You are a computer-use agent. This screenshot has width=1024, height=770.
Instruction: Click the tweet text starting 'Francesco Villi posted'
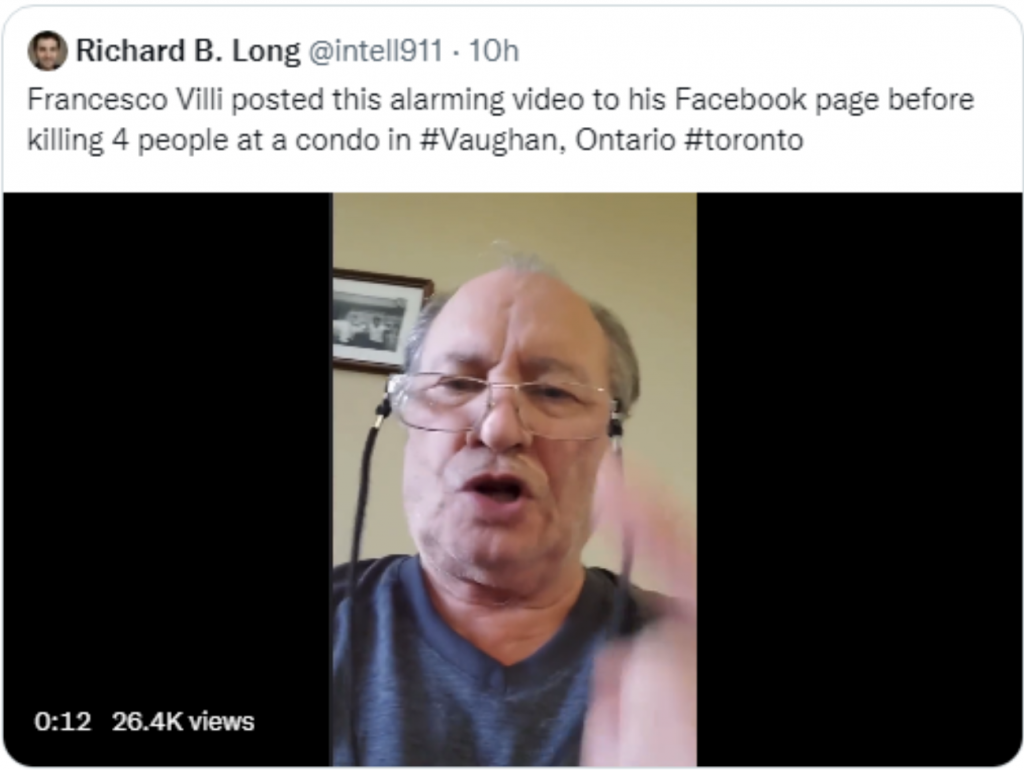500,120
